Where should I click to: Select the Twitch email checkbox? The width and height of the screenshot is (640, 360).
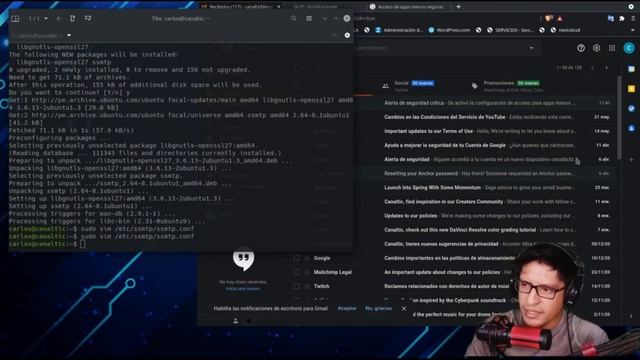[x=296, y=287]
